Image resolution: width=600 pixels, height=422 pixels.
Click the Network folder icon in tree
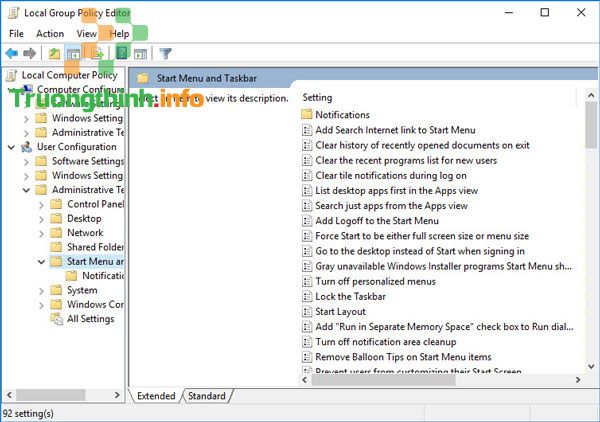[56, 233]
